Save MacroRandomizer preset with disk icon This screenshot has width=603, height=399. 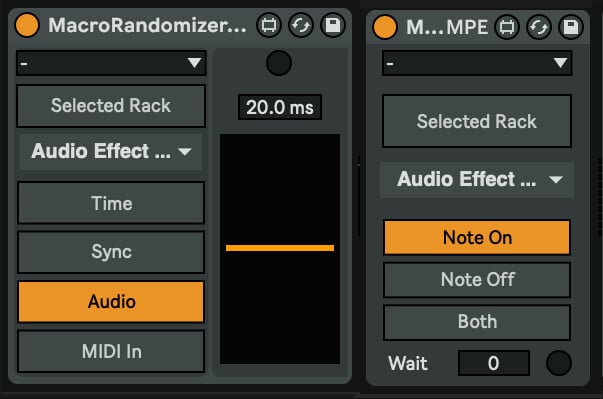333,26
